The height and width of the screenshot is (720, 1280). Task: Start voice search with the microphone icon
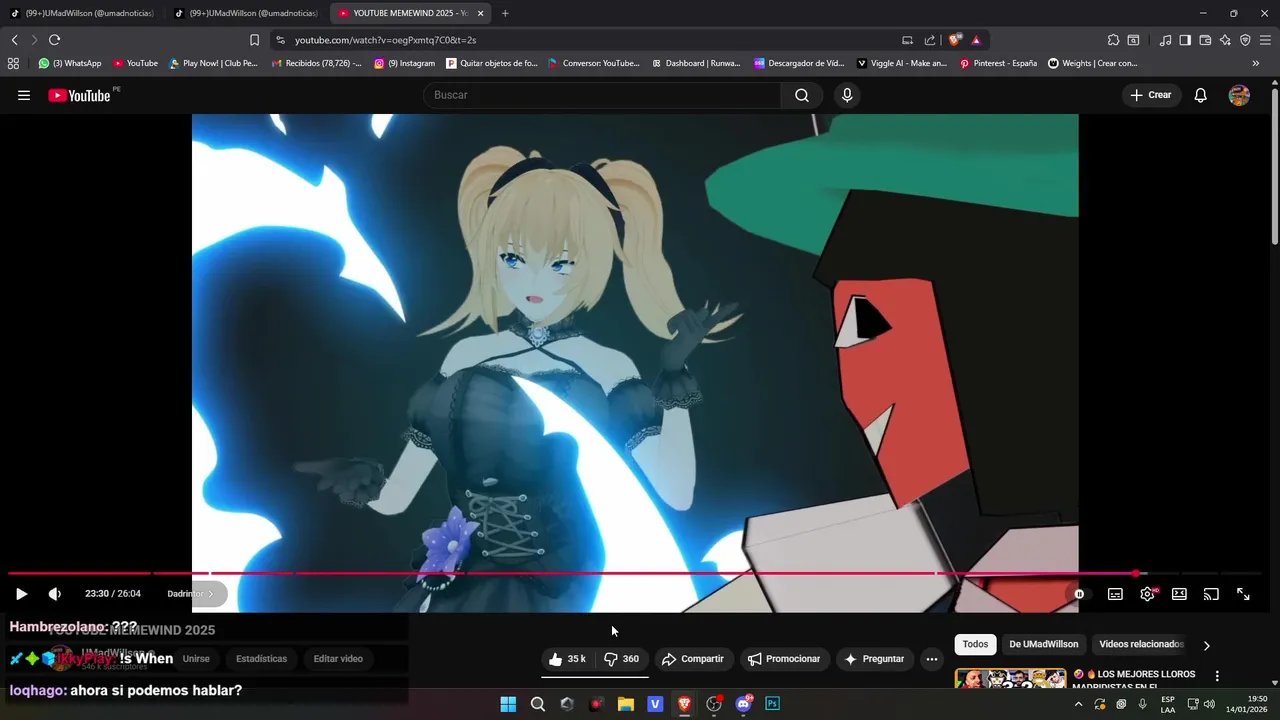pyautogui.click(x=847, y=95)
